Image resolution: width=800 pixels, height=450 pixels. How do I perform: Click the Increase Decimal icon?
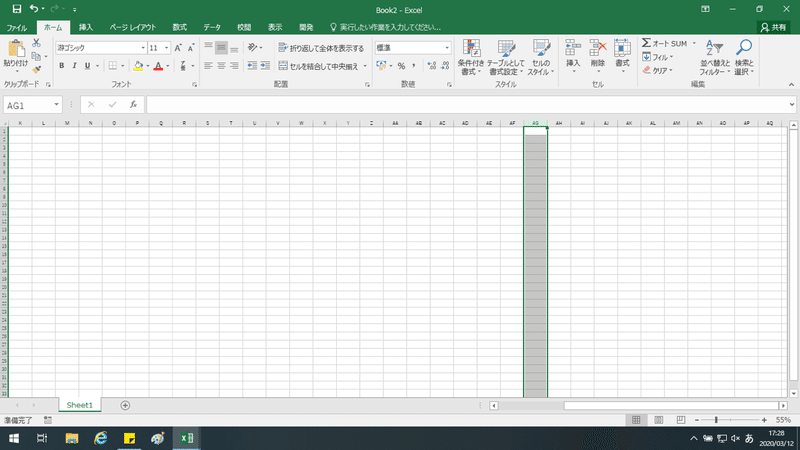(432, 66)
